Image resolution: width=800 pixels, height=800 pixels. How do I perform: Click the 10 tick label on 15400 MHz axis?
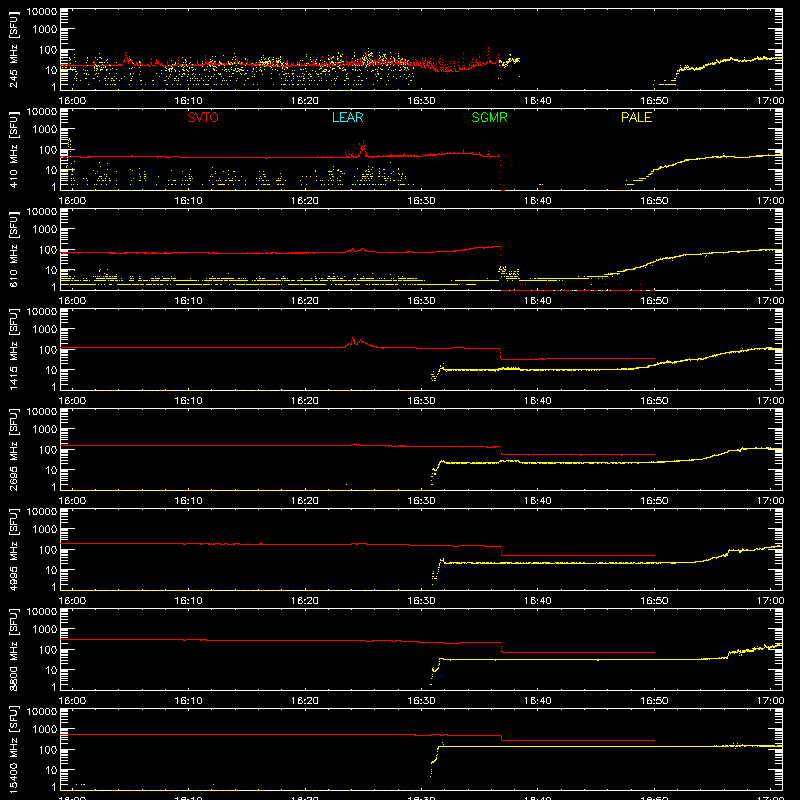[51, 770]
